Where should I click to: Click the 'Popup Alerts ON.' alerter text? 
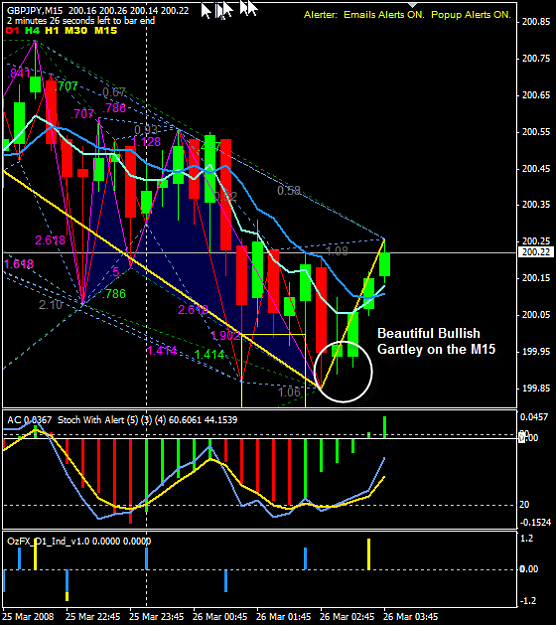click(x=471, y=15)
